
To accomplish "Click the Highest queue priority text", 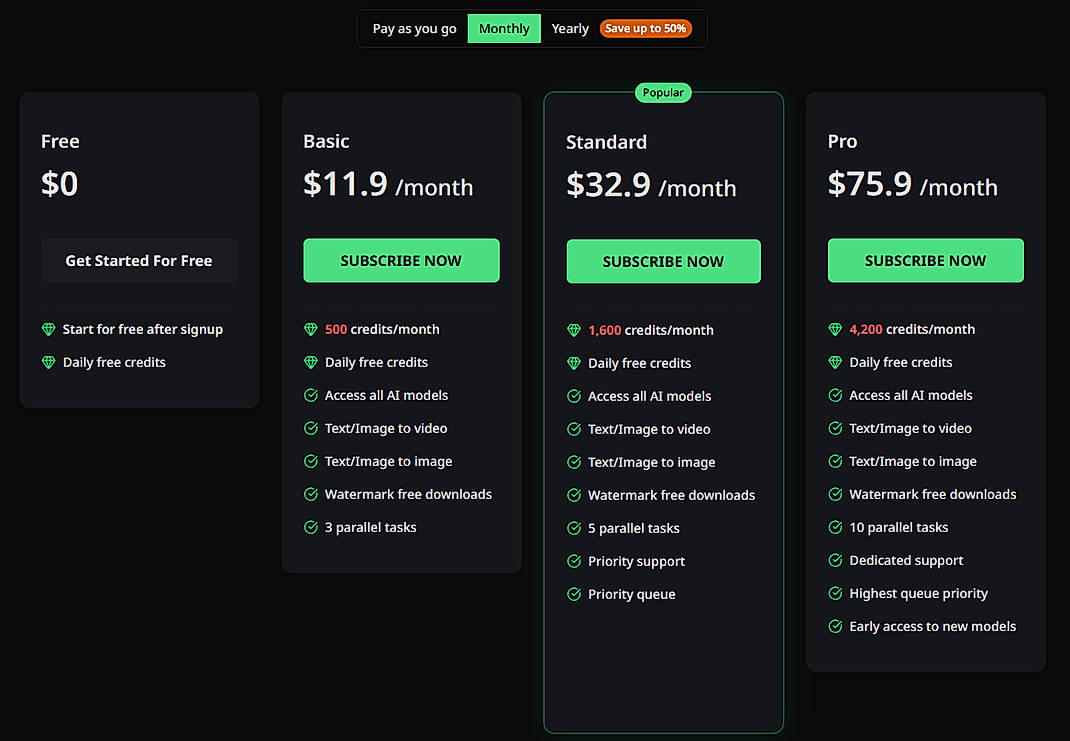I will [919, 594].
